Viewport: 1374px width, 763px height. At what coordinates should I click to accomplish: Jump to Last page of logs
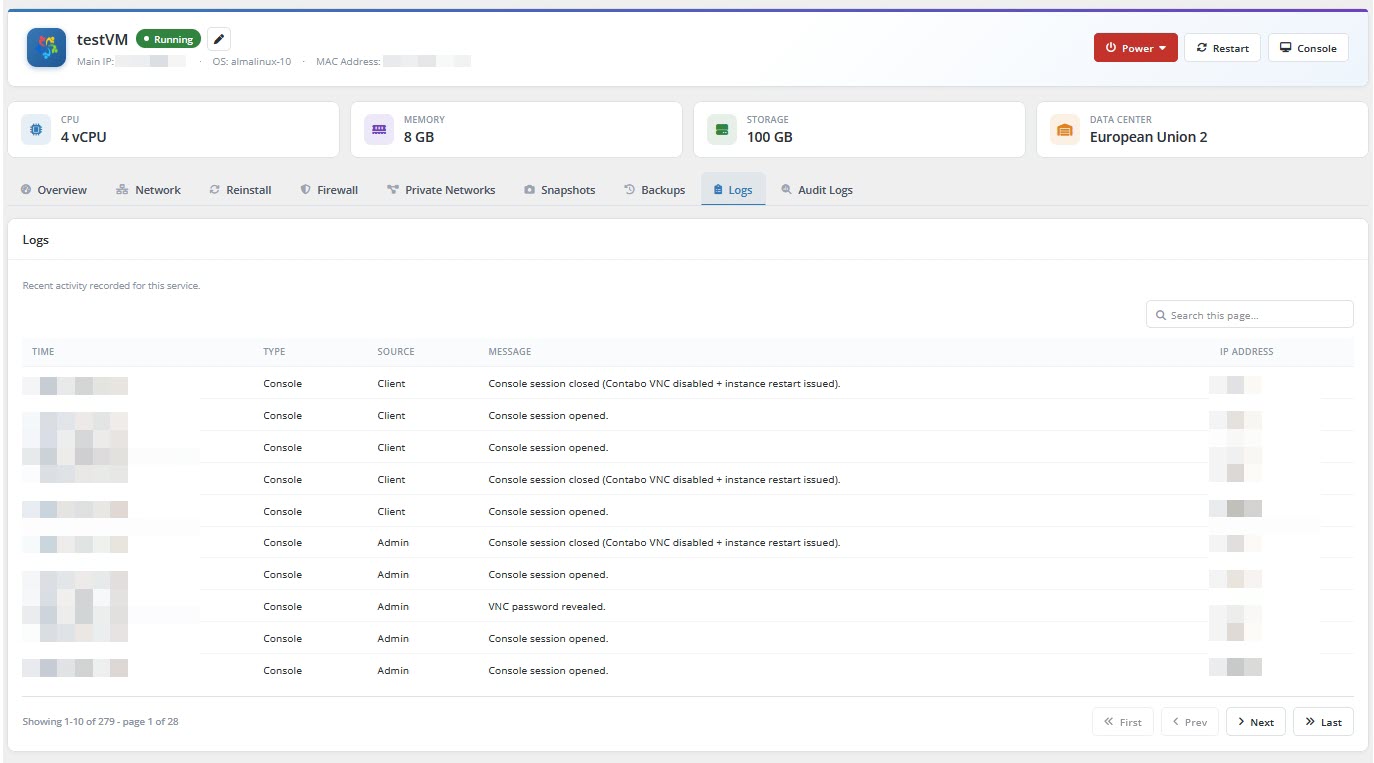pyautogui.click(x=1323, y=722)
